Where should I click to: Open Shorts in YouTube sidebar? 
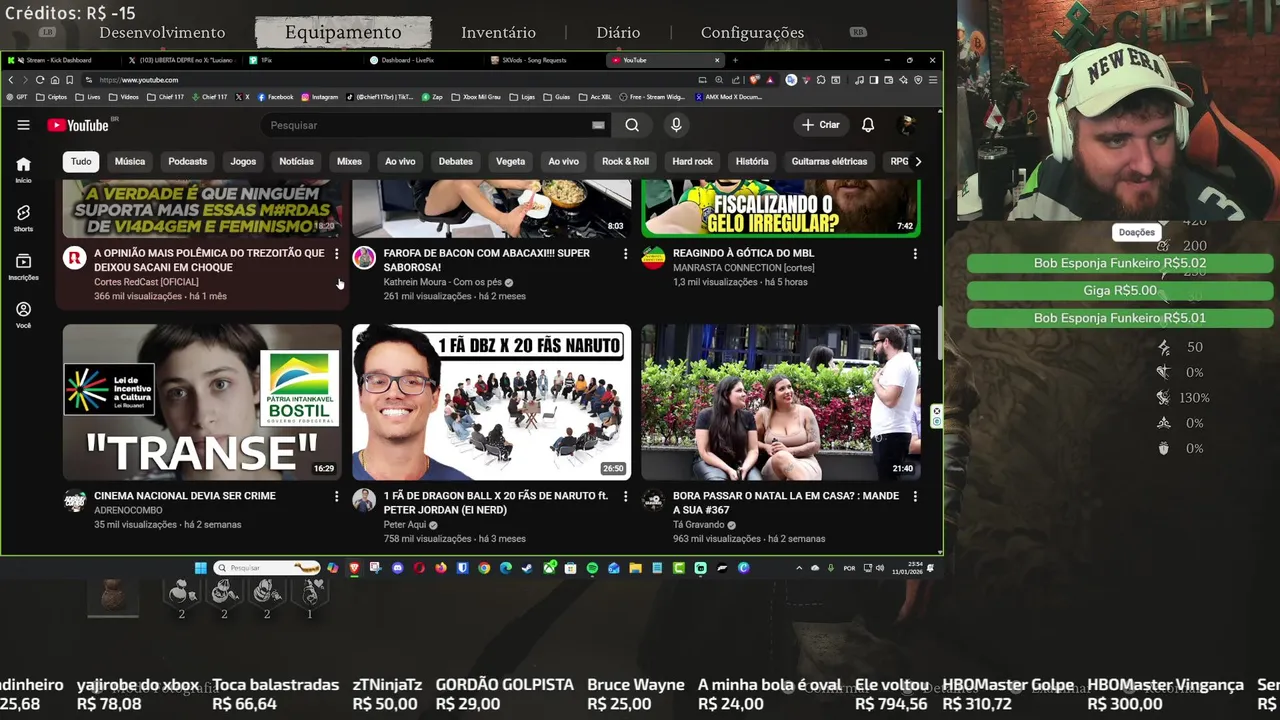(23, 218)
